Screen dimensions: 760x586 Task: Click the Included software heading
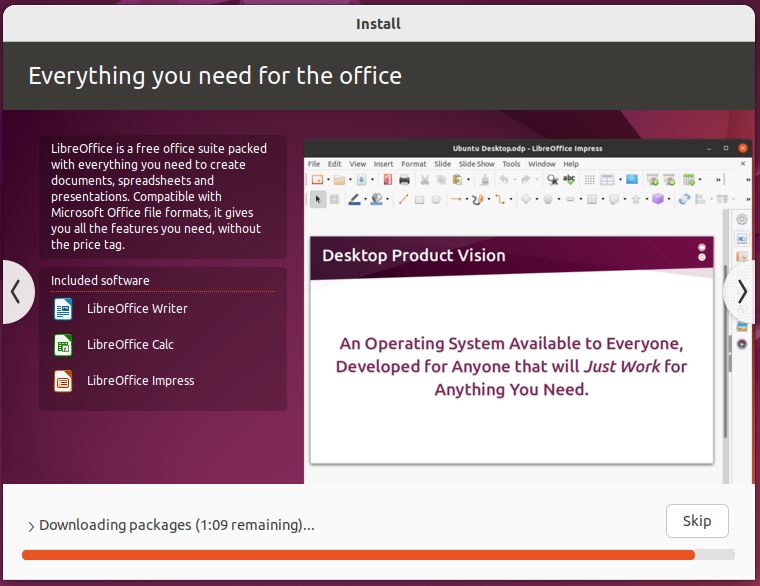click(x=100, y=280)
